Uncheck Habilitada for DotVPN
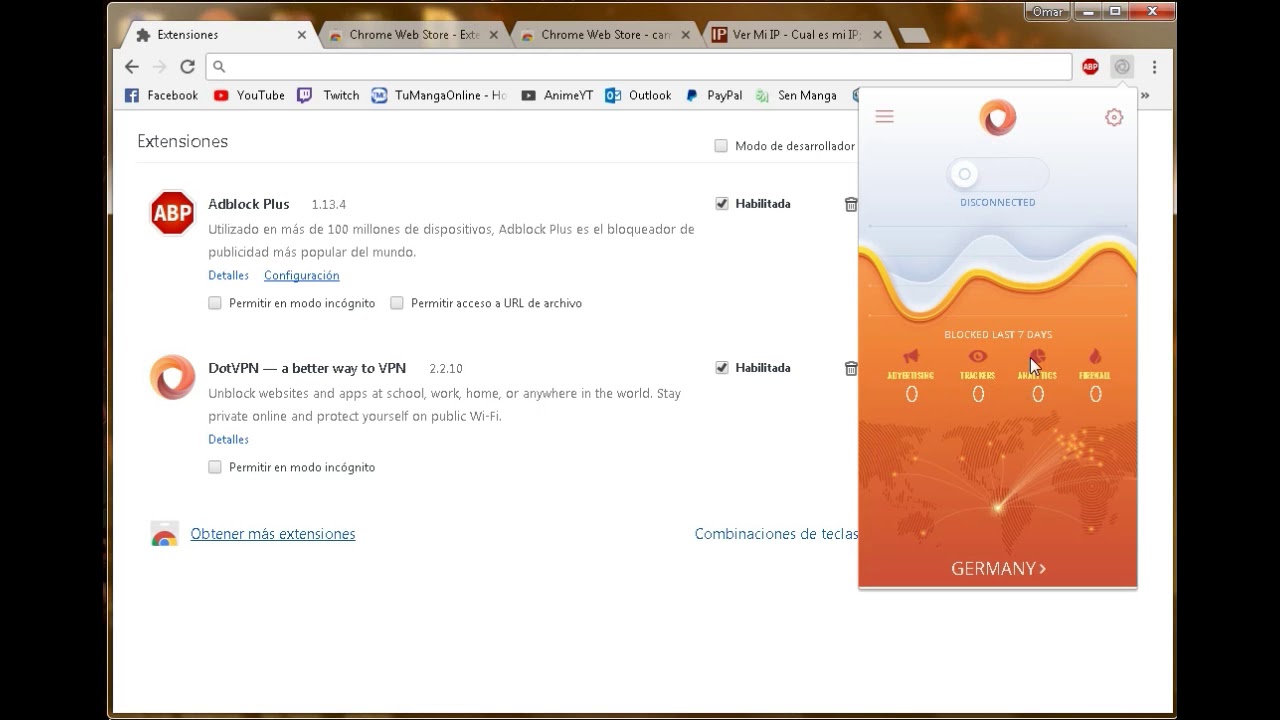The width and height of the screenshot is (1280, 720). pyautogui.click(x=722, y=368)
